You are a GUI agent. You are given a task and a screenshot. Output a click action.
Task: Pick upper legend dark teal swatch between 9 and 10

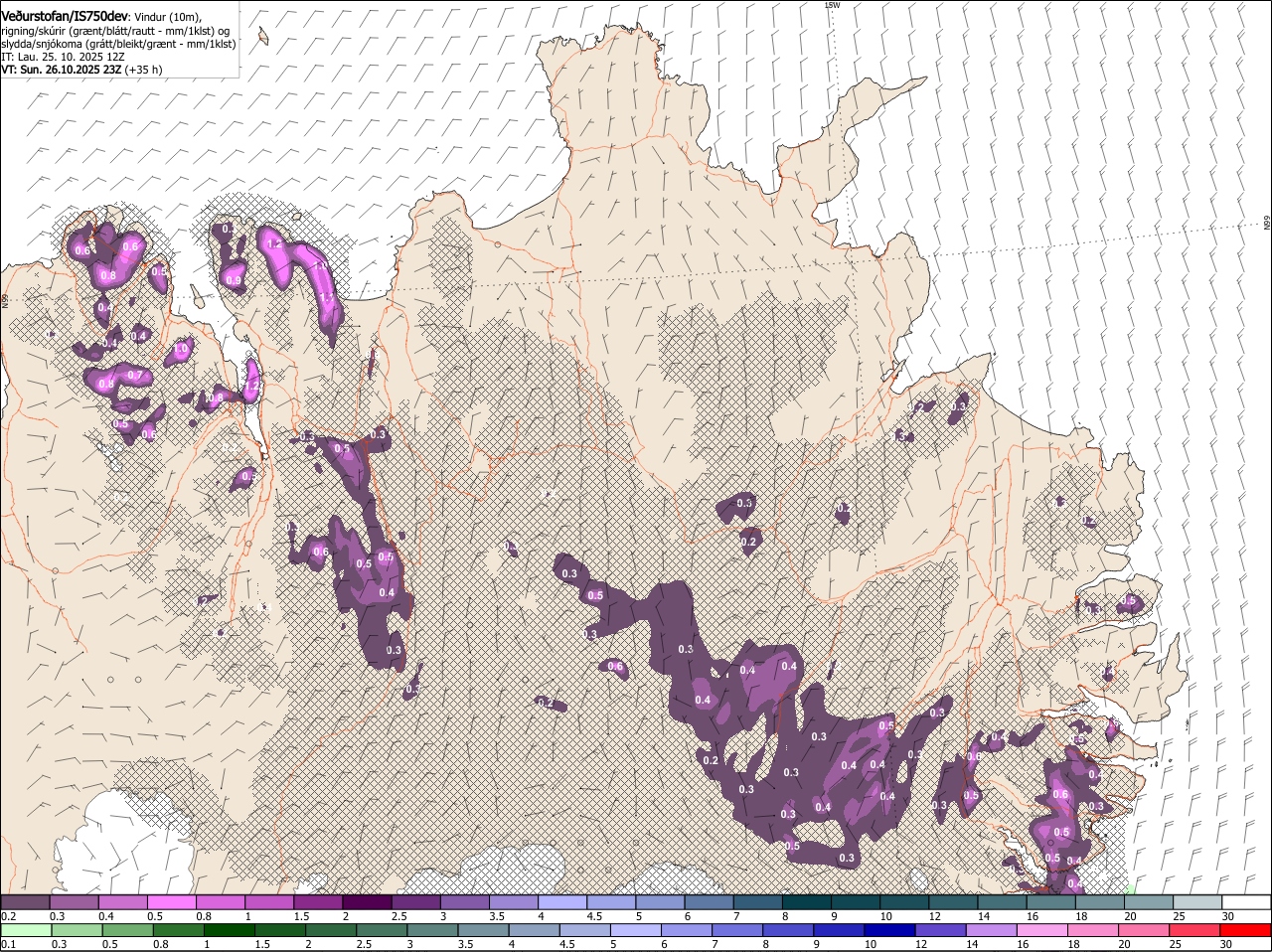coord(855,901)
